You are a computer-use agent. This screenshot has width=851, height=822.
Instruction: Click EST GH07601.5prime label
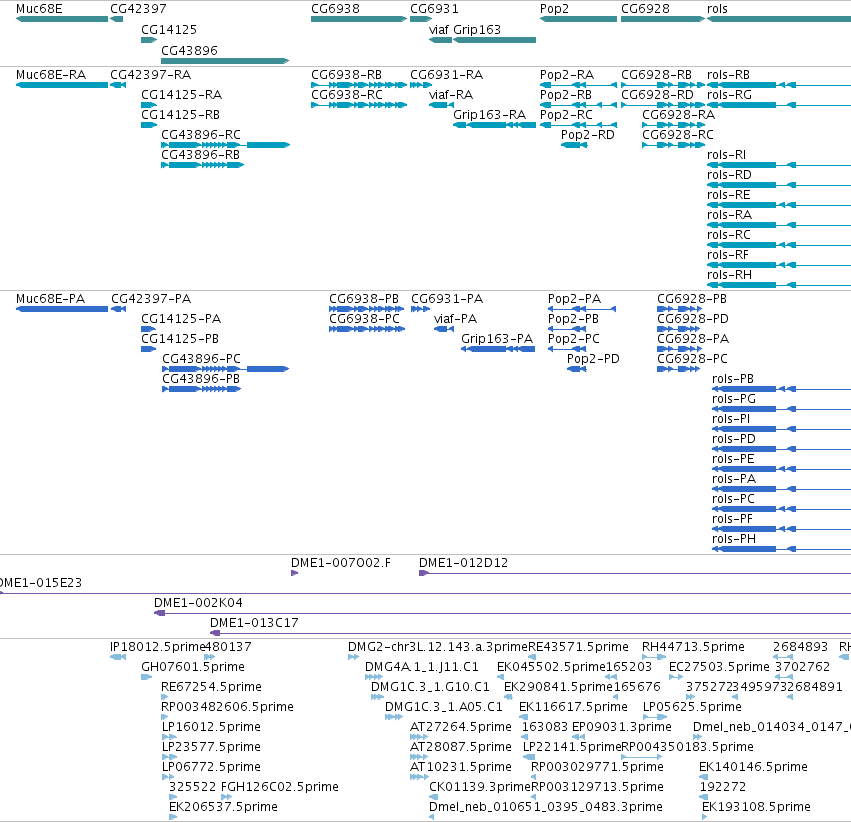pyautogui.click(x=193, y=667)
